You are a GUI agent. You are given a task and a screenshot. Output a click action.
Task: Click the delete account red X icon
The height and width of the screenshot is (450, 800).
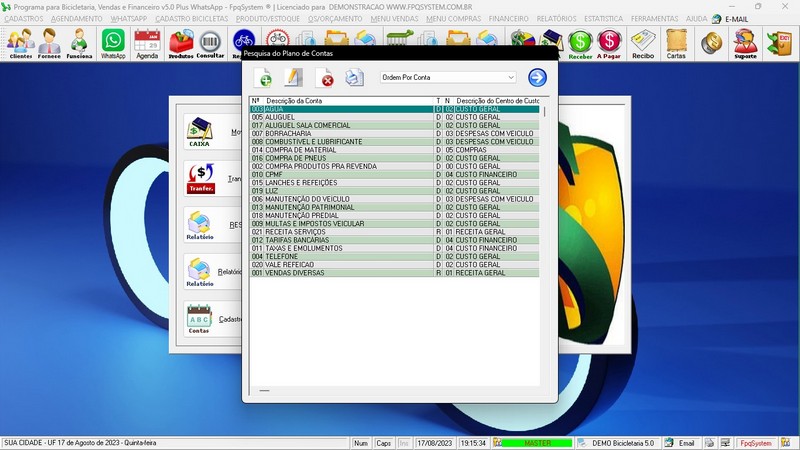pyautogui.click(x=324, y=78)
